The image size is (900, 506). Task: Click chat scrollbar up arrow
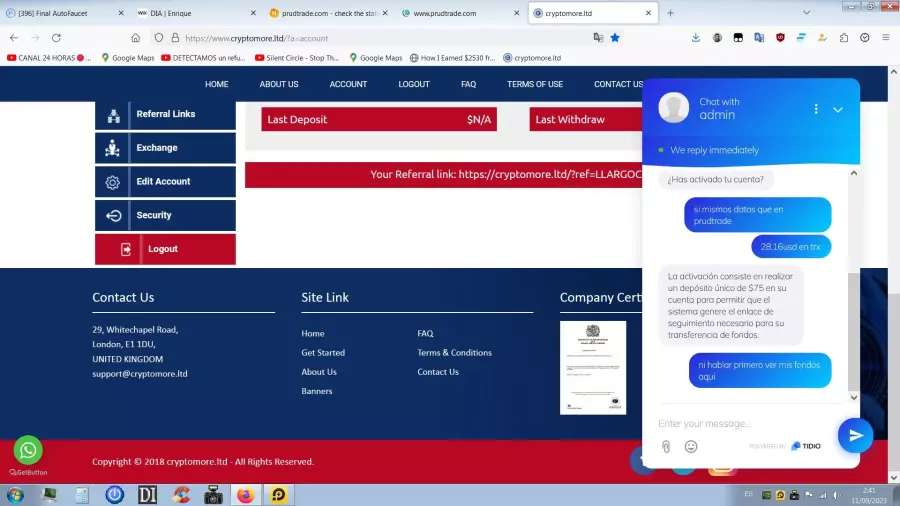[x=854, y=173]
